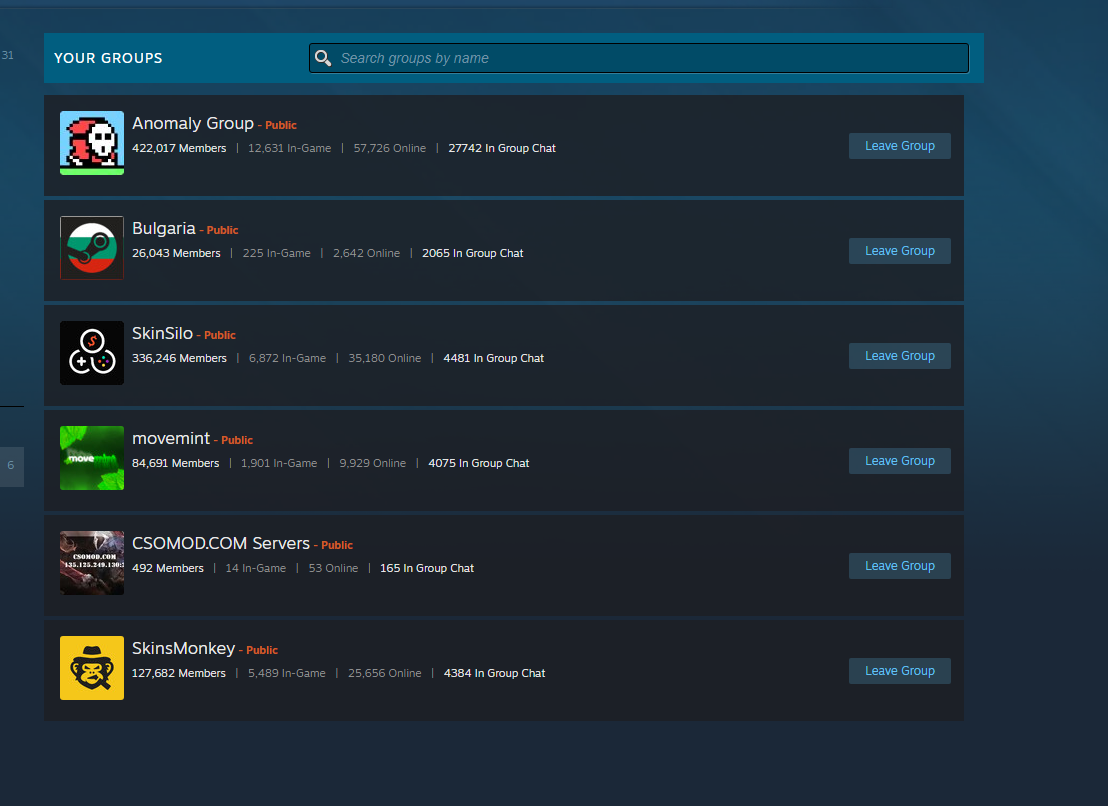The image size is (1108, 806).
Task: Click the movemint green group avatar
Action: click(x=92, y=458)
